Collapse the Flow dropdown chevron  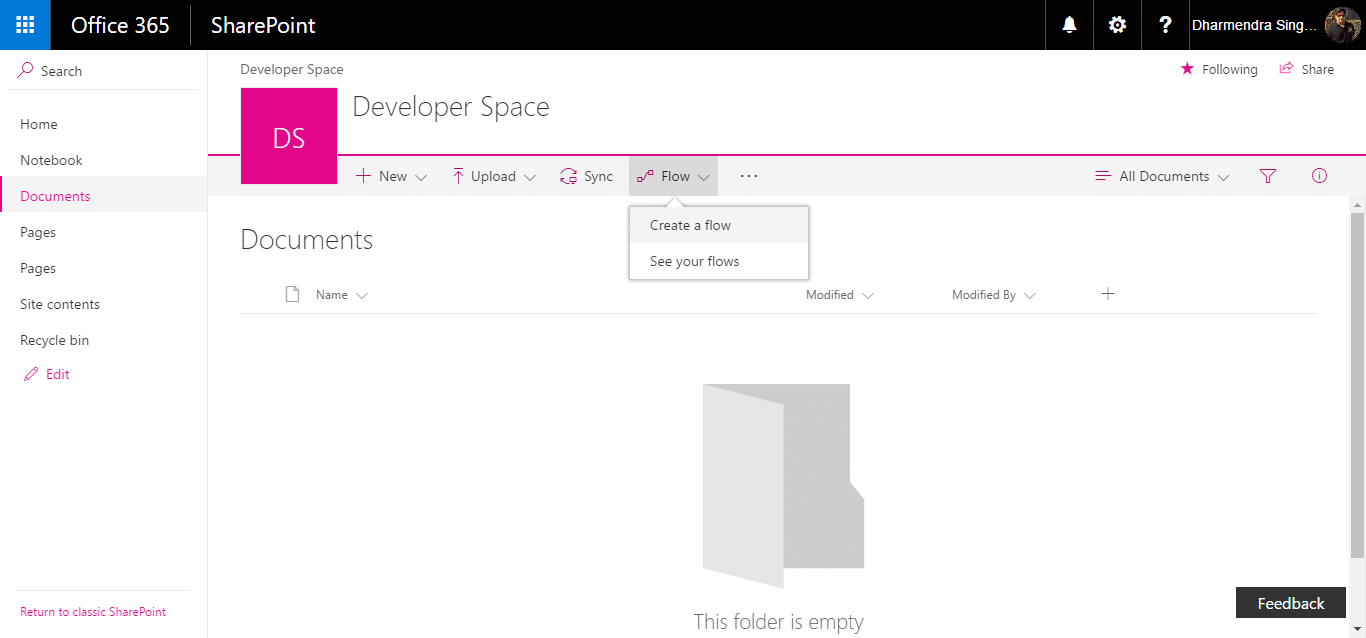pos(704,177)
